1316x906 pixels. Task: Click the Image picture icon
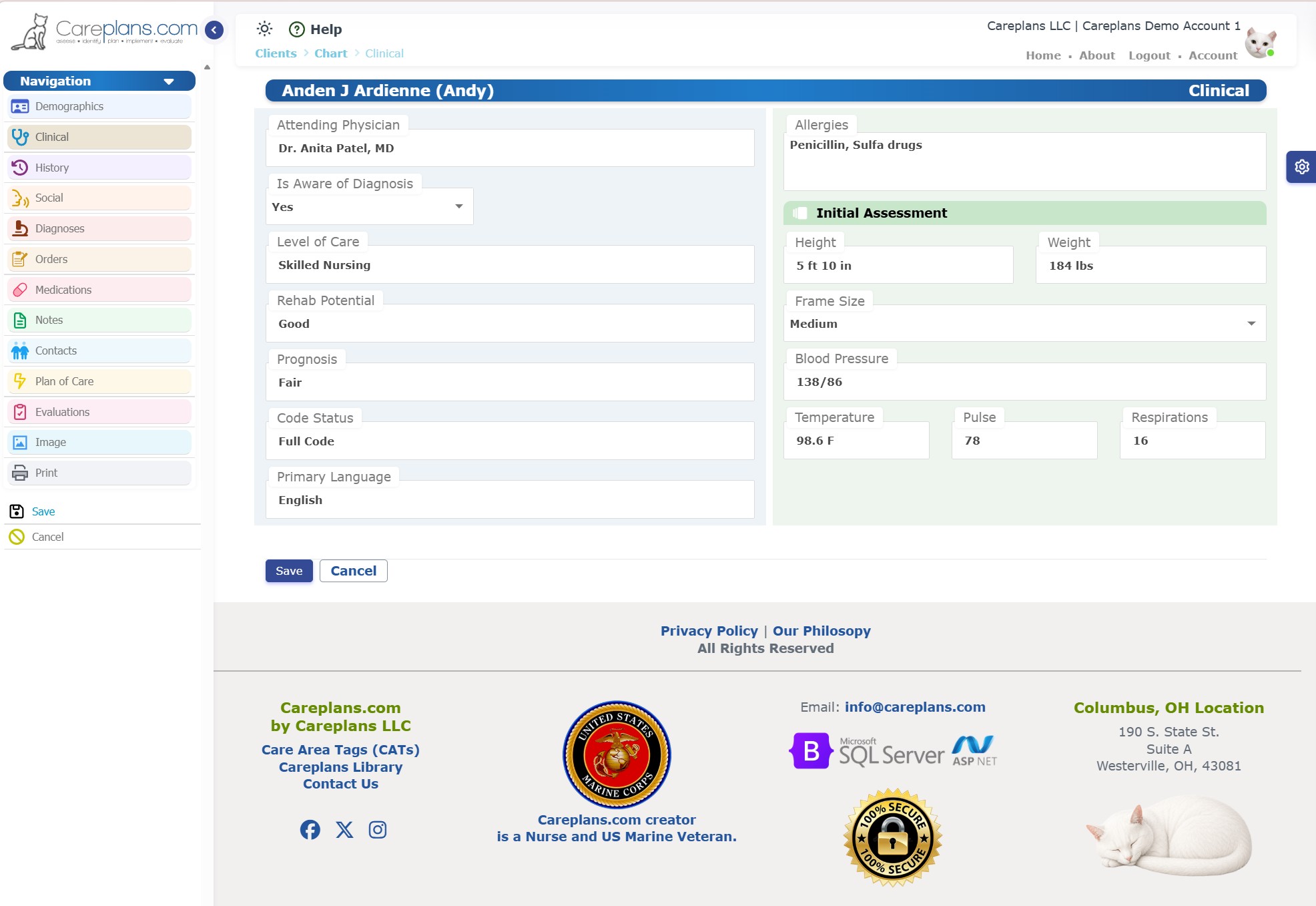tap(20, 443)
